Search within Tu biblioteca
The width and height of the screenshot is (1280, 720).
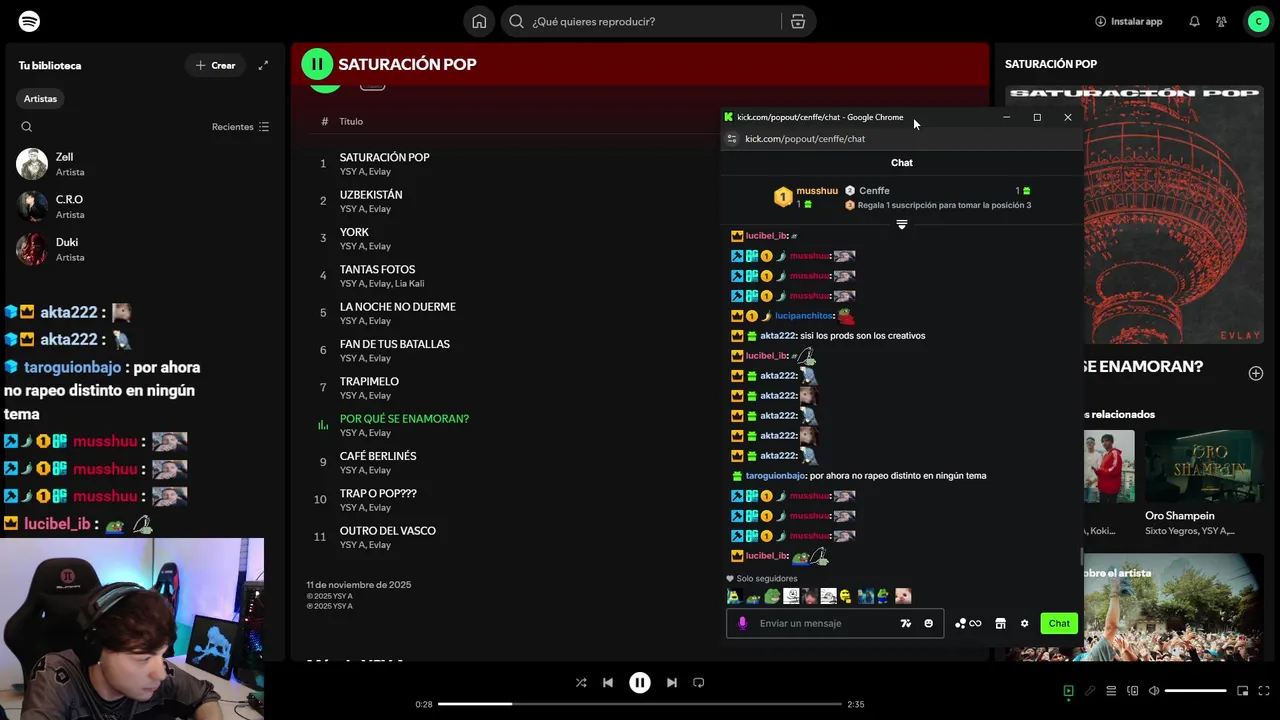coord(27,127)
